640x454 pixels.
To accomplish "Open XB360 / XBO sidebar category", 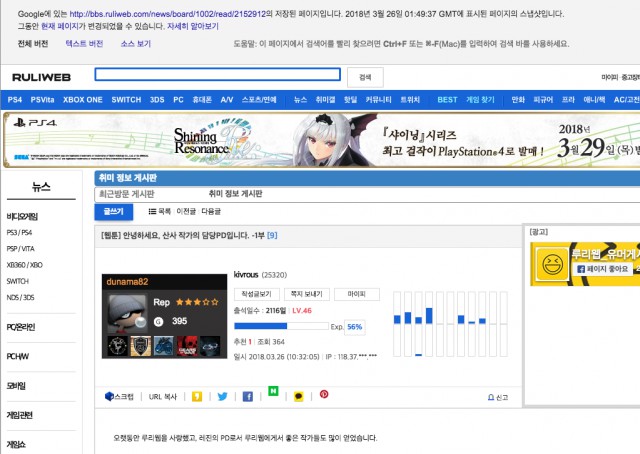I will pyautogui.click(x=24, y=265).
